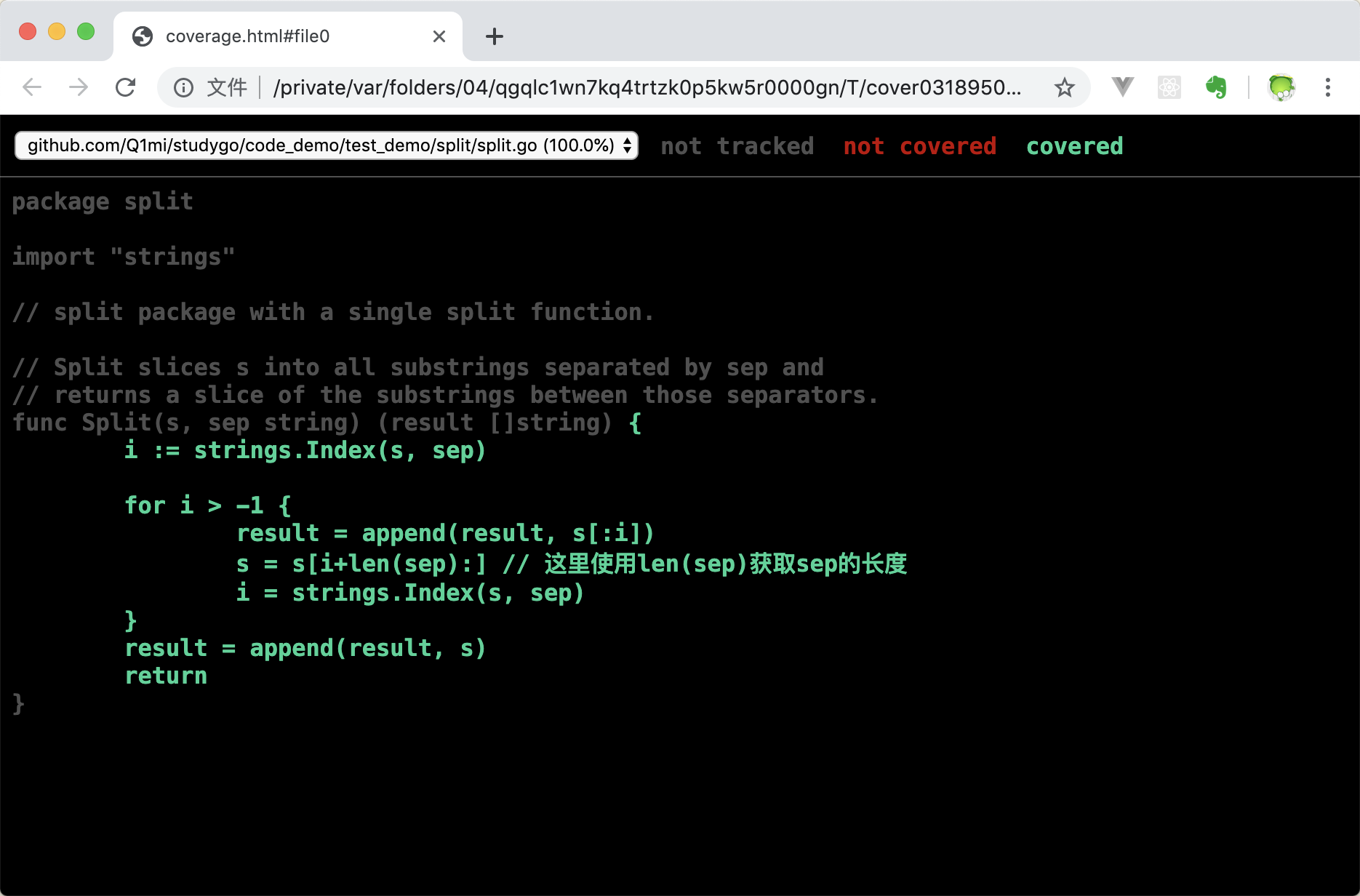Click the browser forward arrow
Viewport: 1360px width, 896px height.
coord(79,87)
